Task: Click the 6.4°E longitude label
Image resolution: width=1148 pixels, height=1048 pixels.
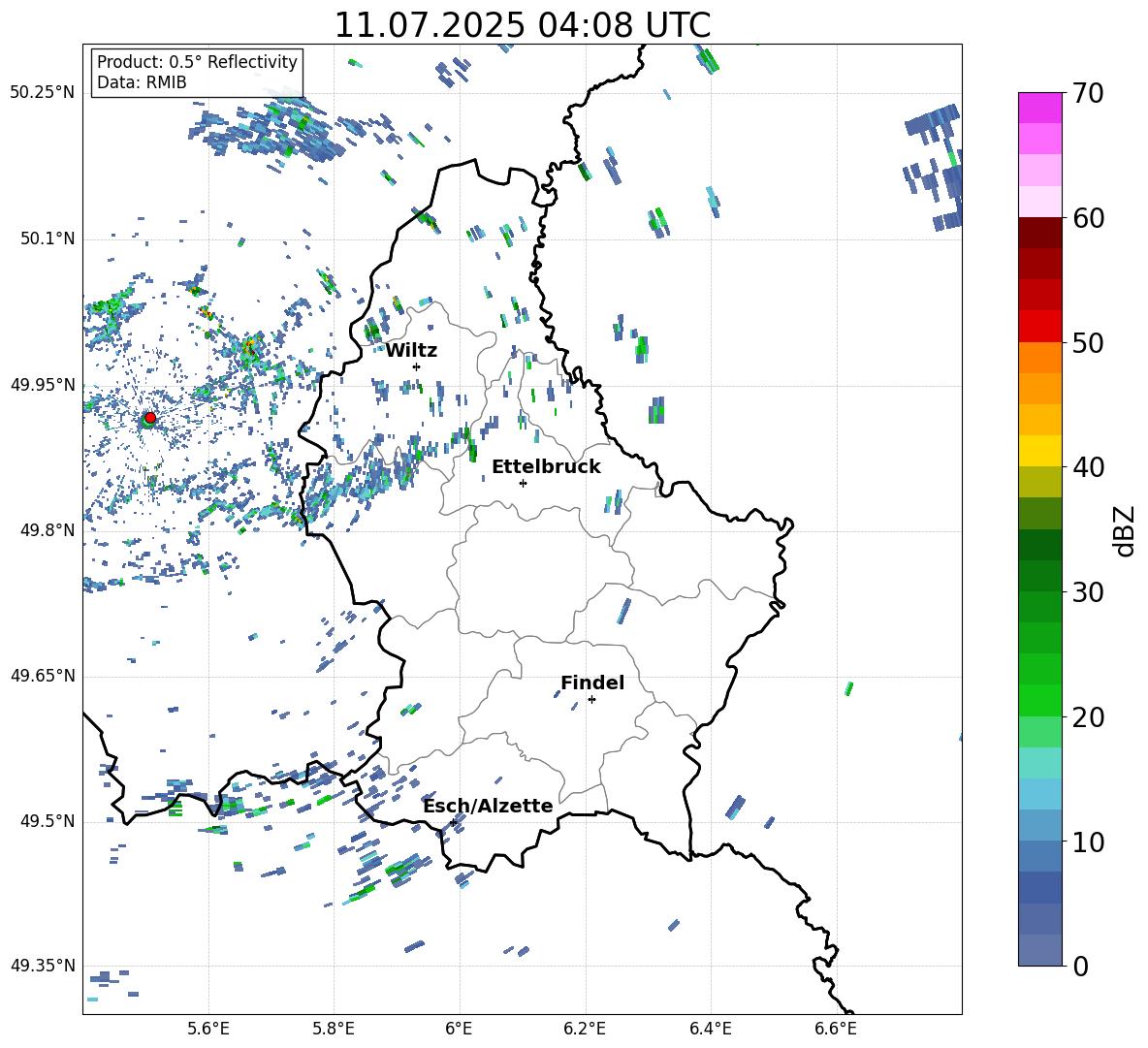Action: point(710,1029)
